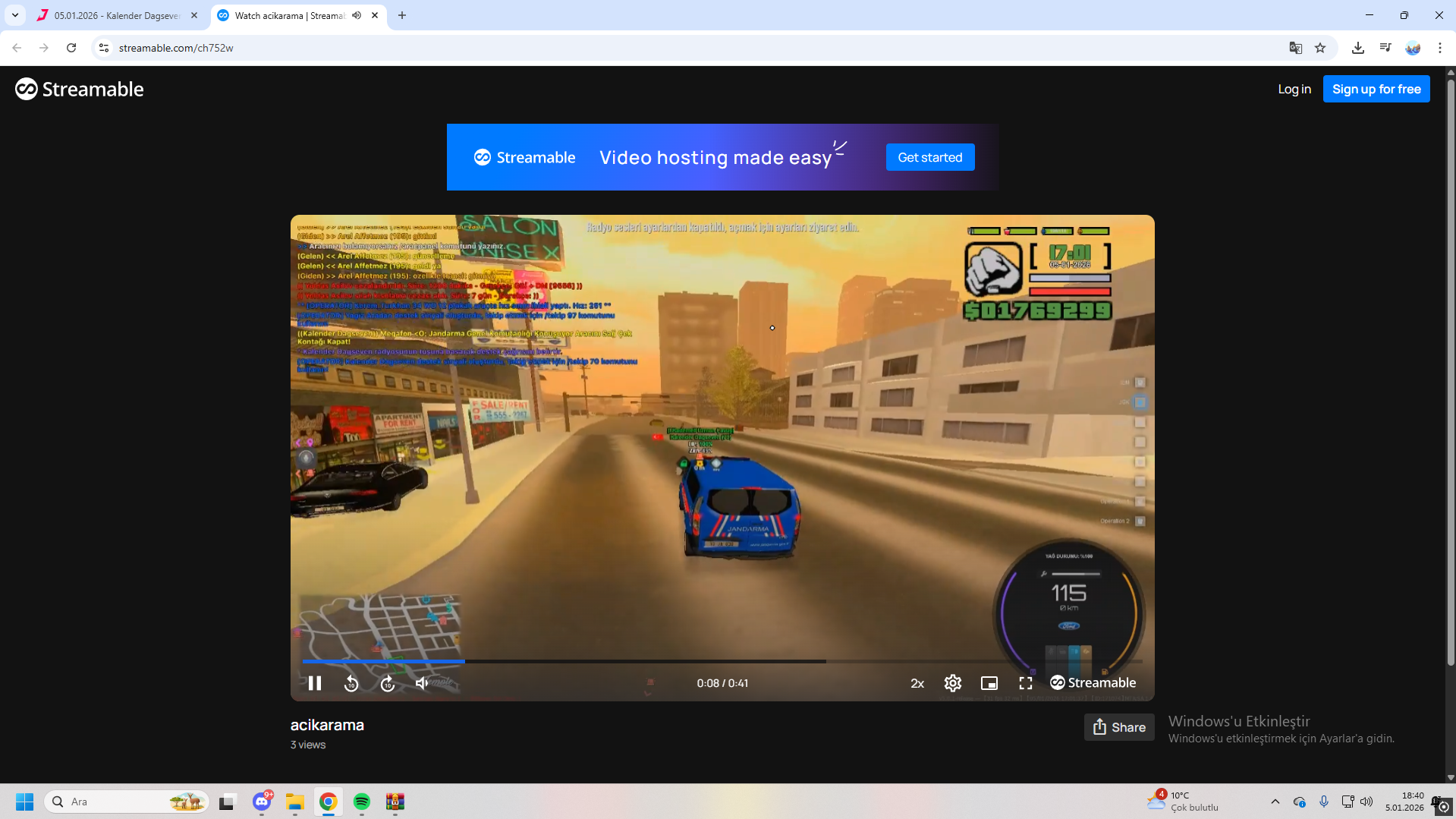Click Get started in the banner
The height and width of the screenshot is (819, 1456).
click(x=930, y=157)
